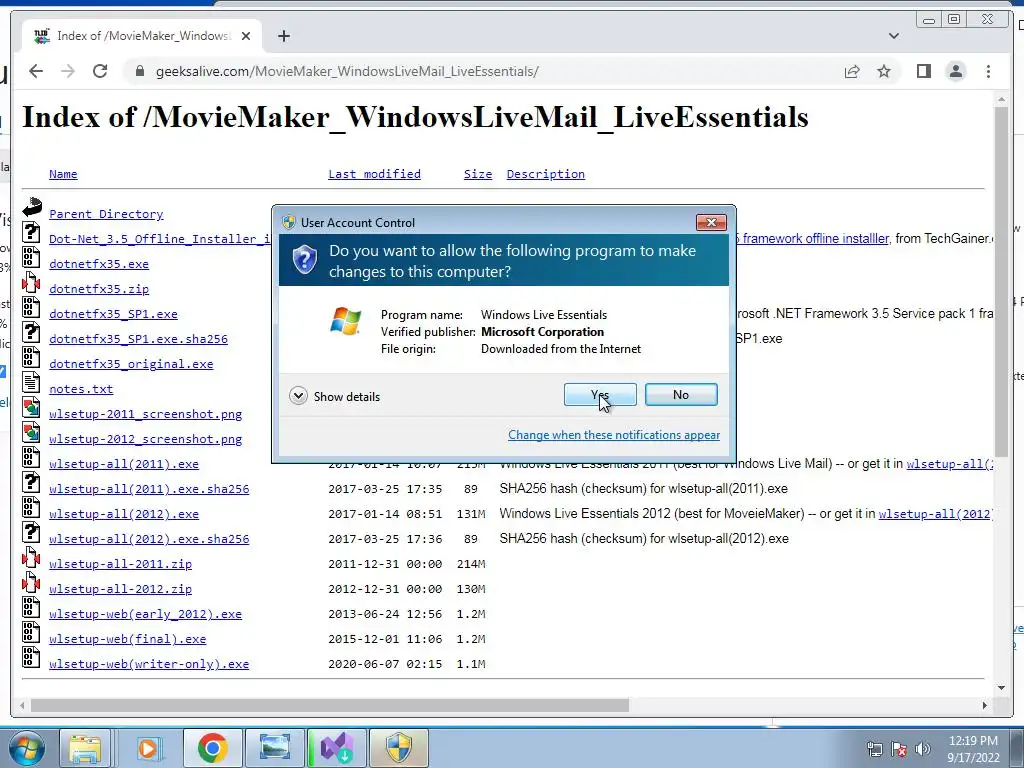This screenshot has width=1024, height=768.
Task: Sort listing by Size column
Action: pyautogui.click(x=477, y=174)
